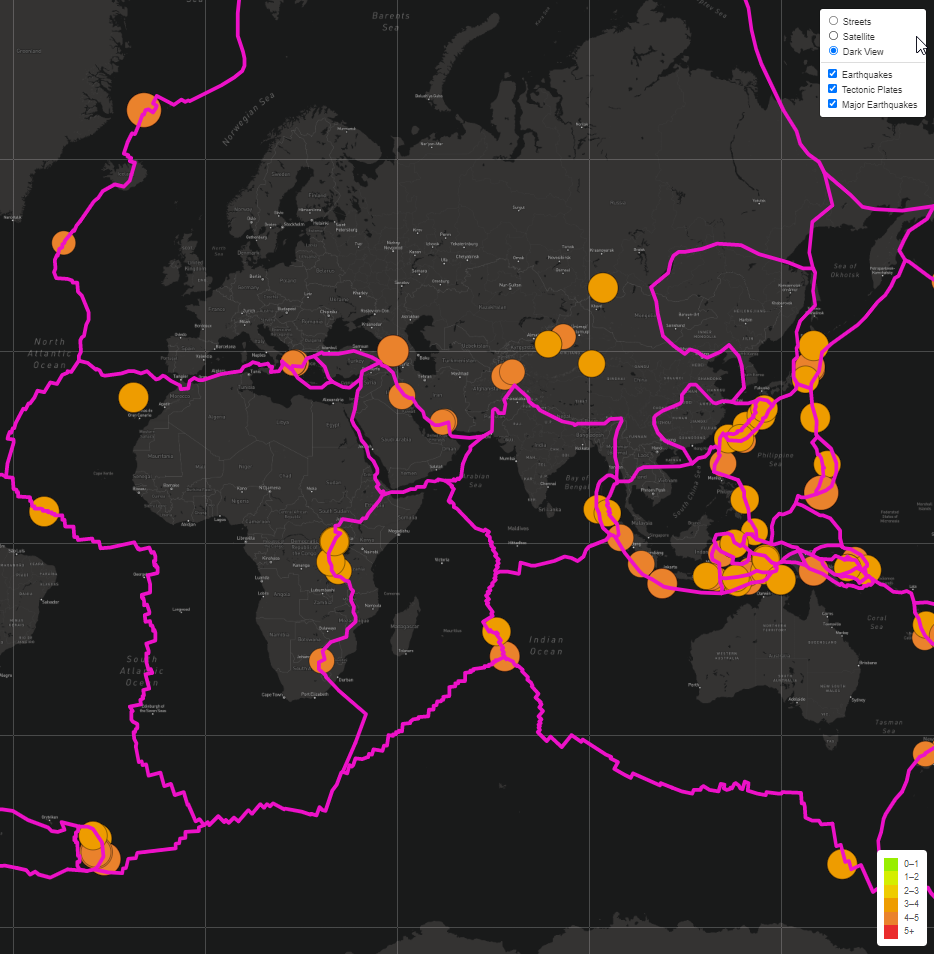
Task: Open the earthquake marker near Iceland
Action: click(144, 110)
